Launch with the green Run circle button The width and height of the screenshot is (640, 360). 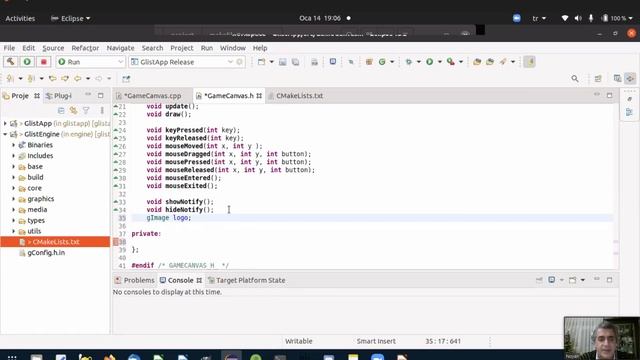coord(27,62)
